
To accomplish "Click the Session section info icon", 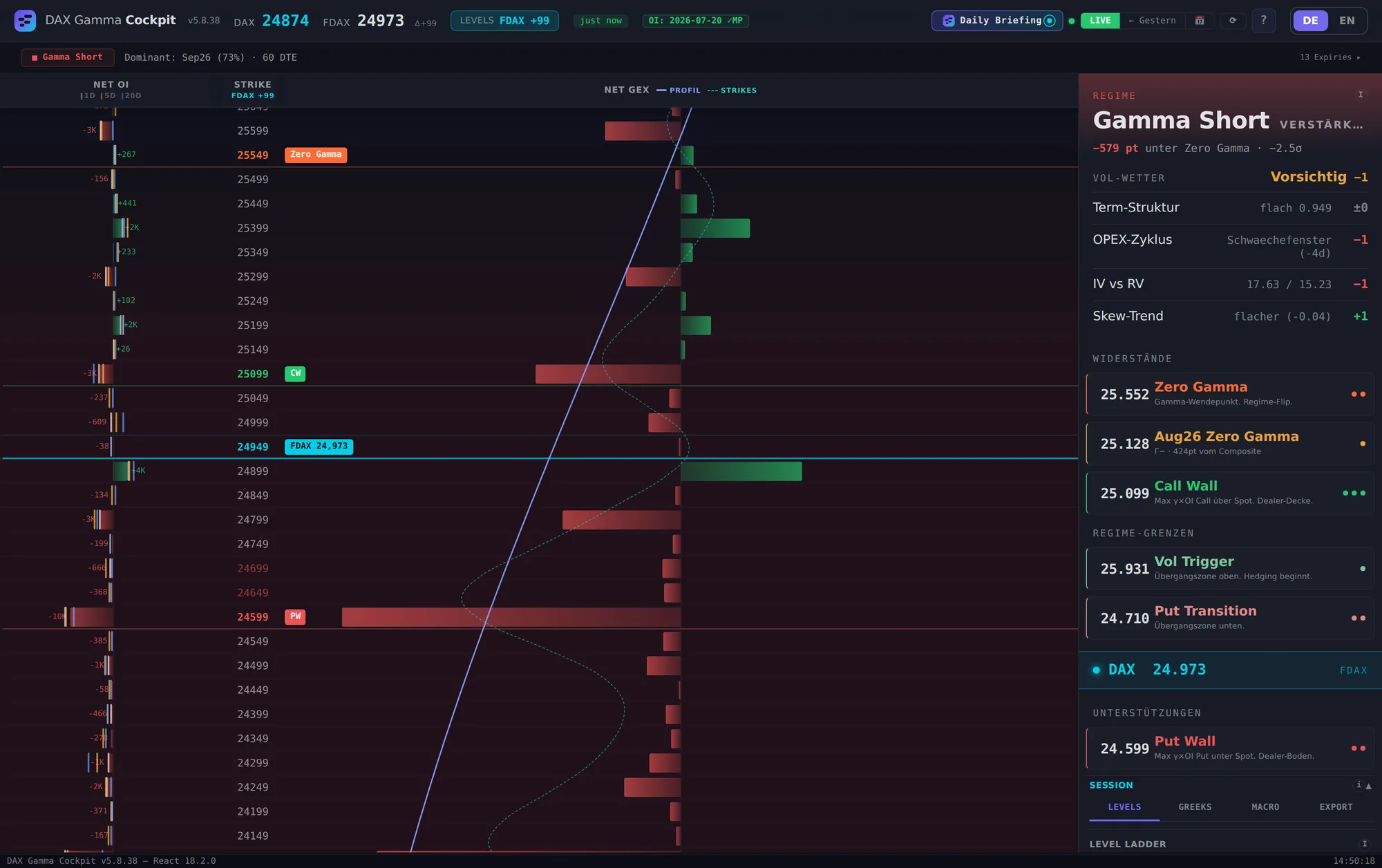I will click(1359, 784).
